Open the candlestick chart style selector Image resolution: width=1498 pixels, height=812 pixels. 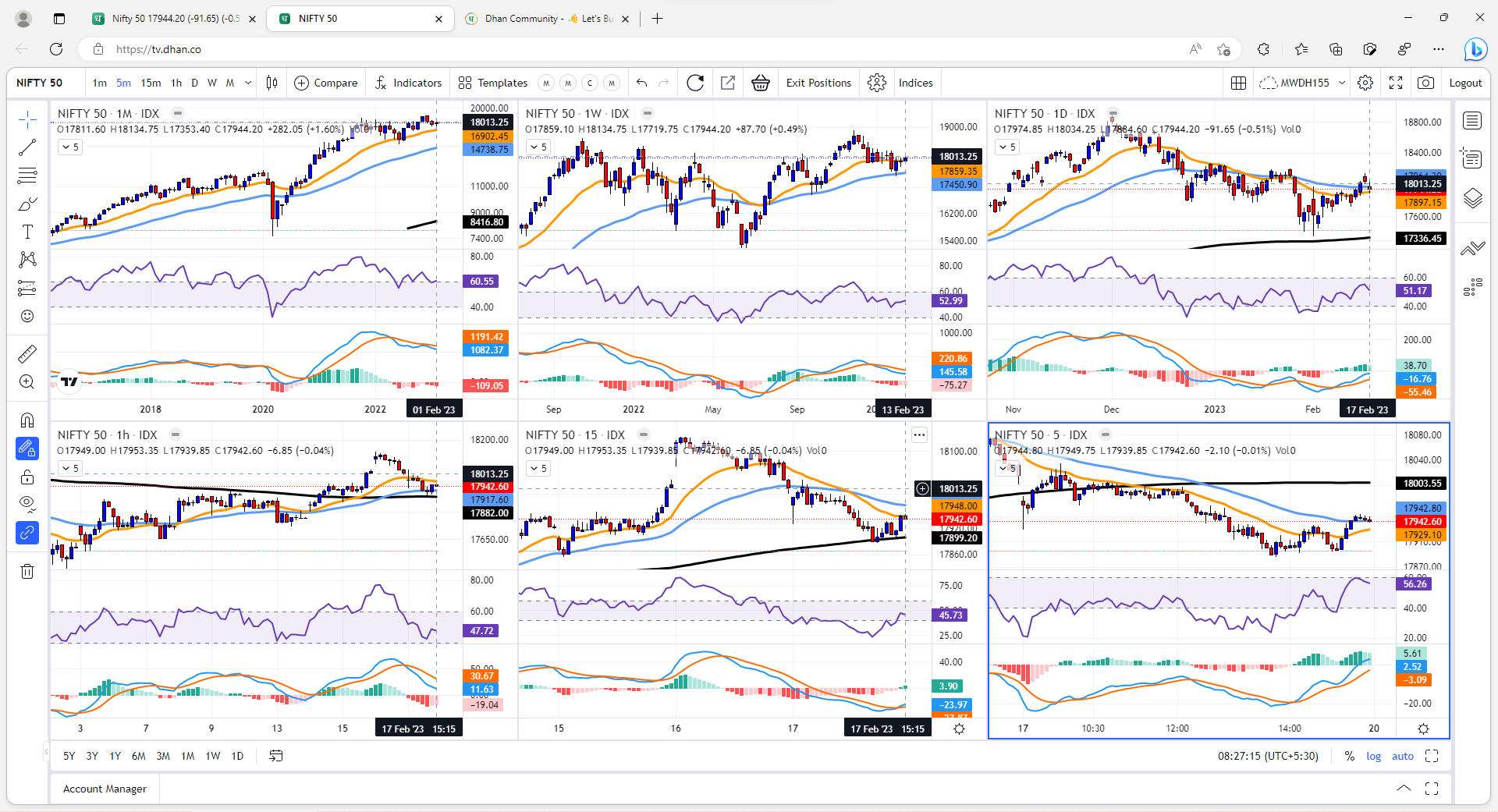(272, 83)
